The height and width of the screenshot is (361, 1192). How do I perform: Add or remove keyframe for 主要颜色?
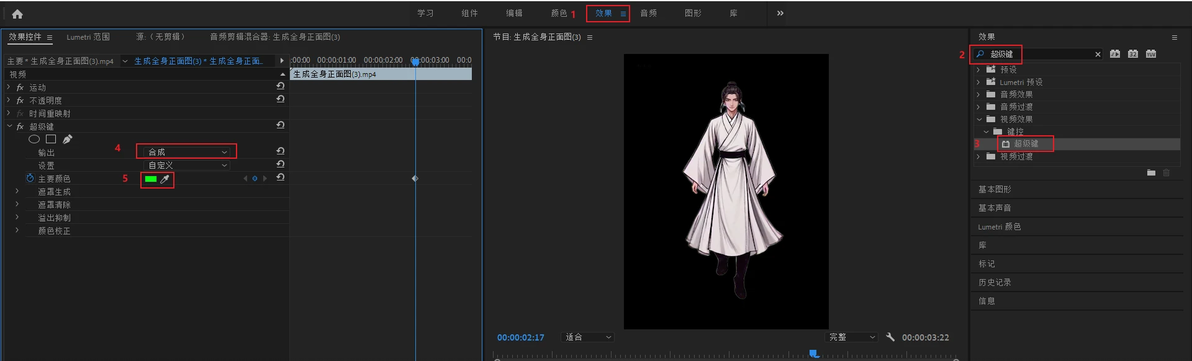coord(255,179)
